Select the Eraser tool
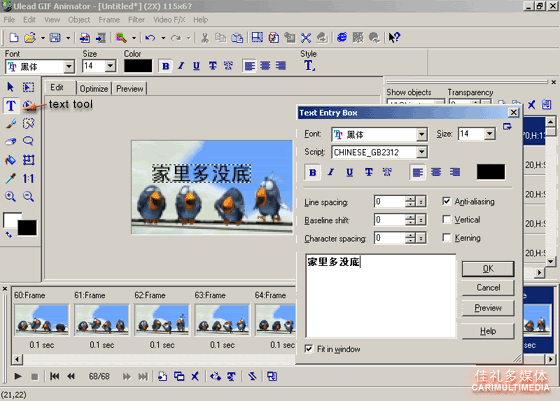 11,141
